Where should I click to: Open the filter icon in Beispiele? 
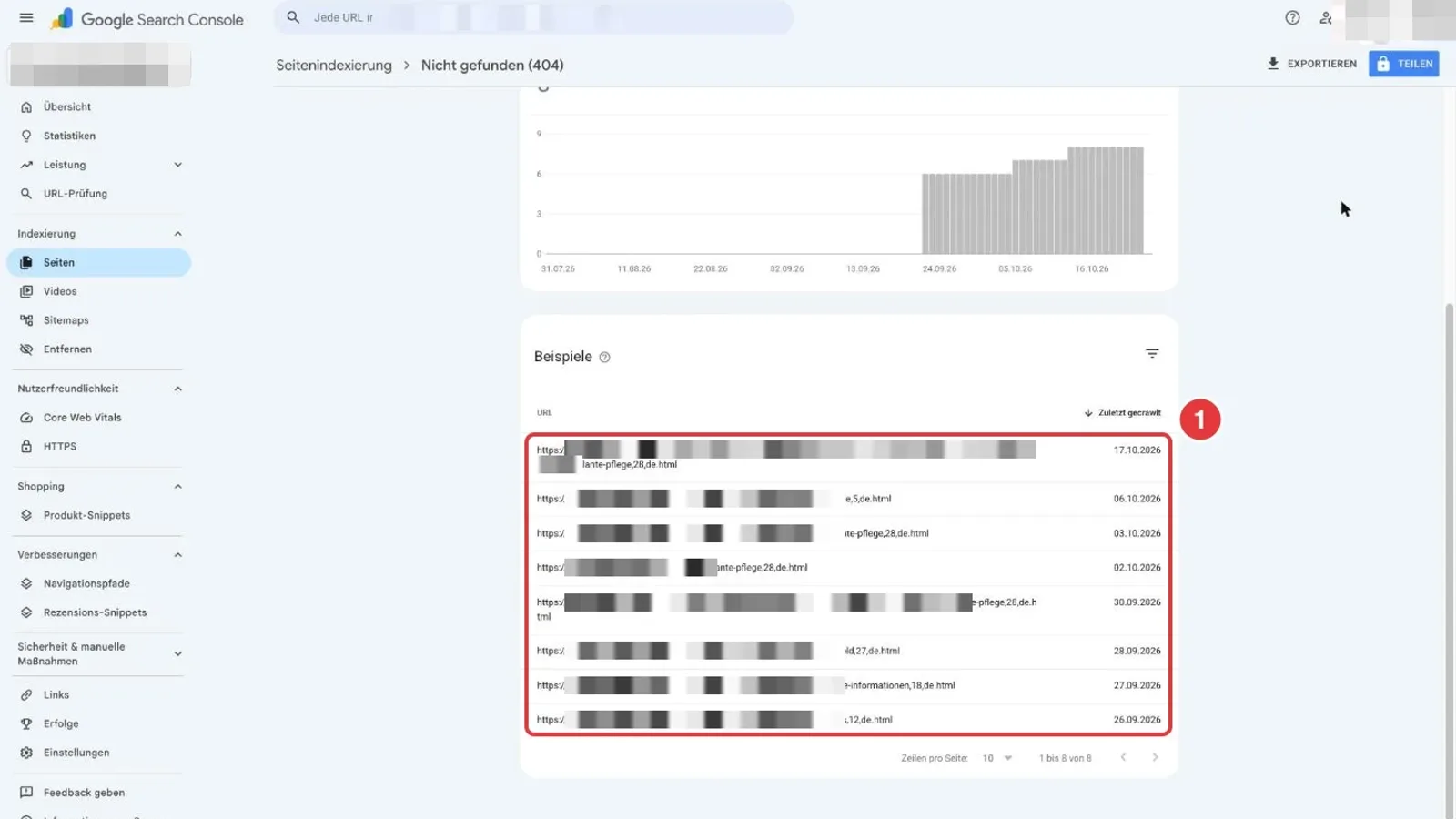coord(1152,353)
